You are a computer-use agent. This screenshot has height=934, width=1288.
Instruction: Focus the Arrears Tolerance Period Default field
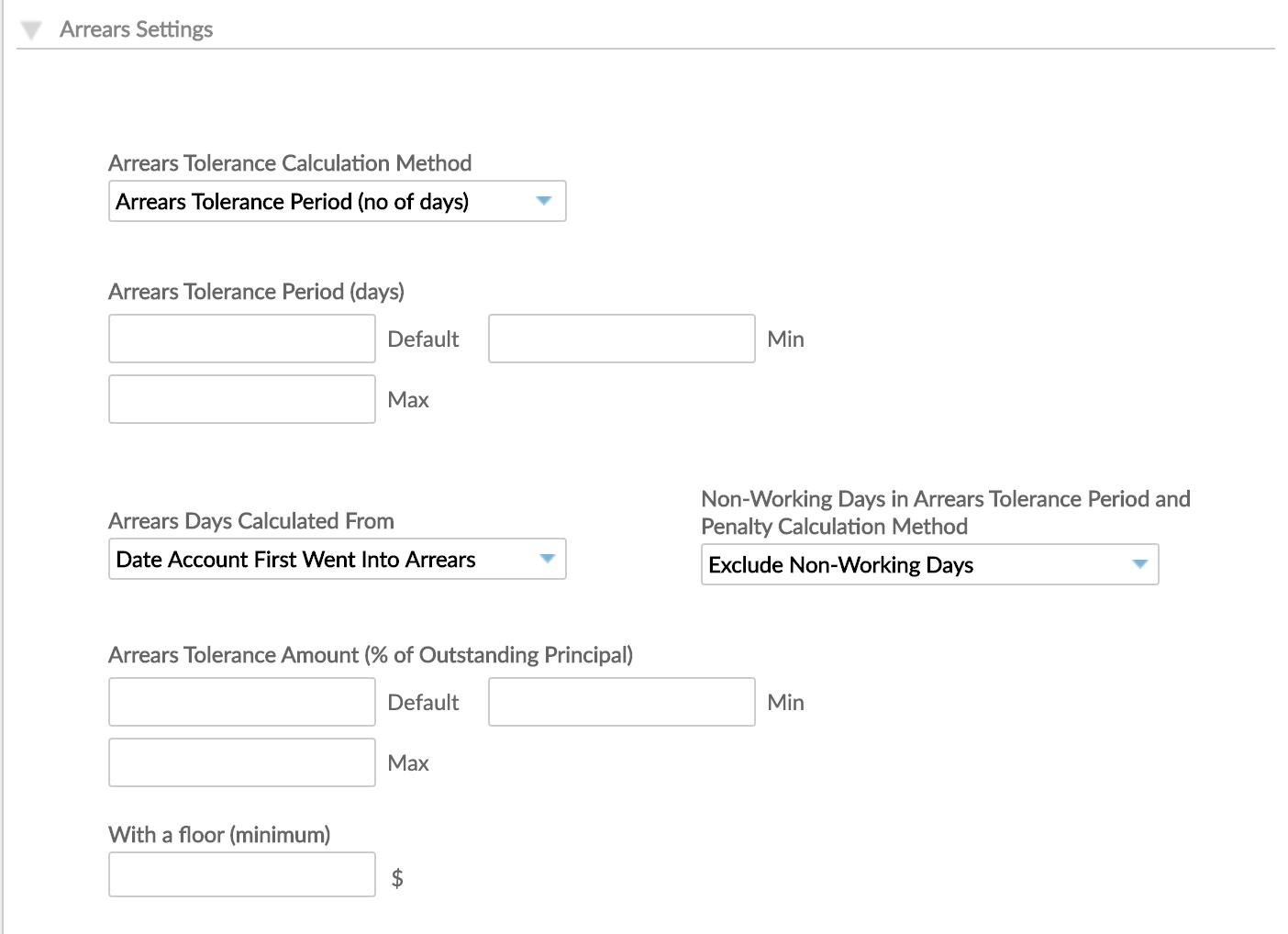tap(242, 339)
